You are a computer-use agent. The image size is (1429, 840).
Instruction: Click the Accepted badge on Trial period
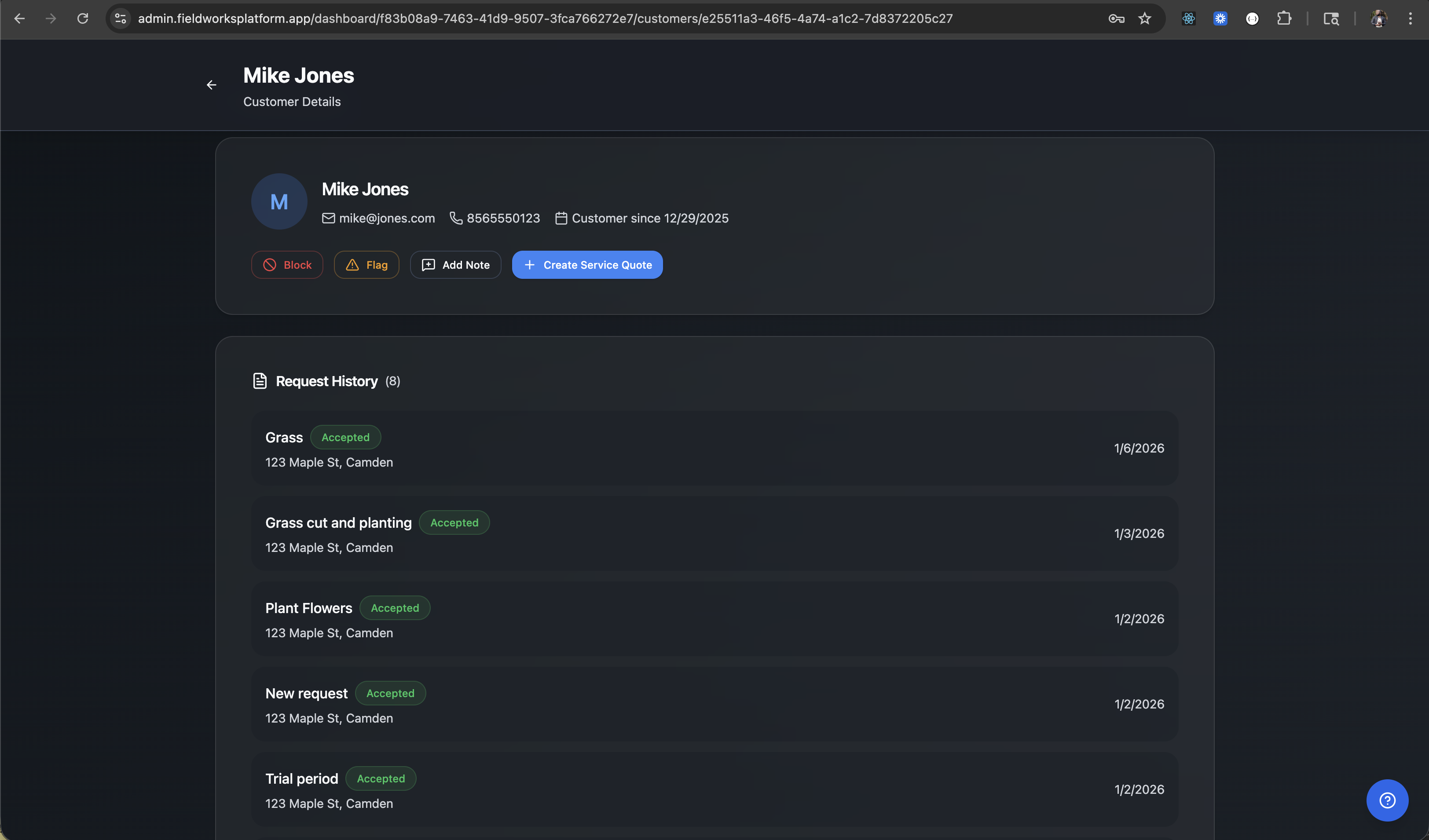[x=381, y=778]
